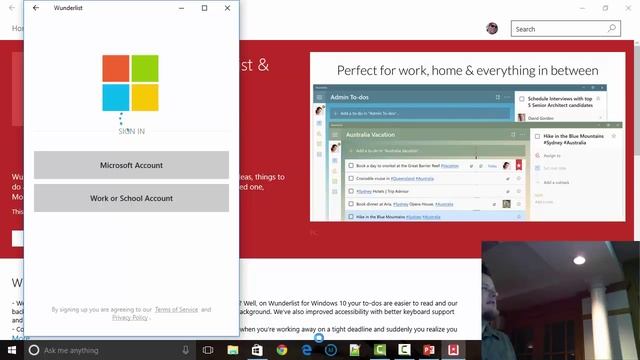Open the Store user profile avatar
The image size is (640, 360).
pos(492,29)
